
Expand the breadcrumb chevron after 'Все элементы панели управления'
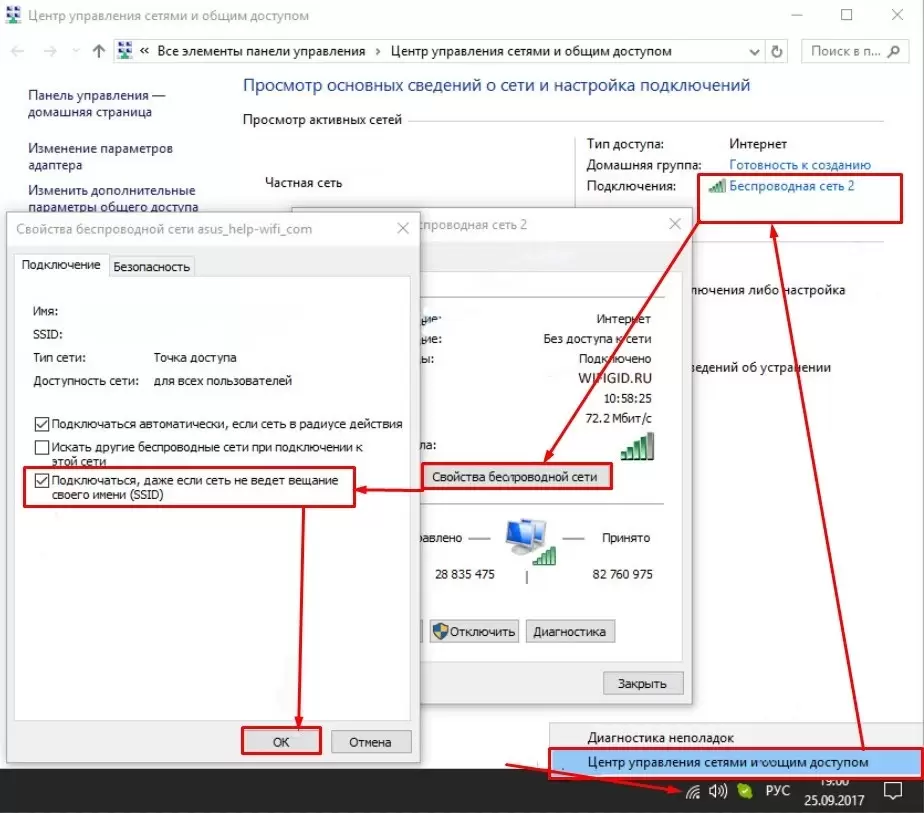coord(376,51)
